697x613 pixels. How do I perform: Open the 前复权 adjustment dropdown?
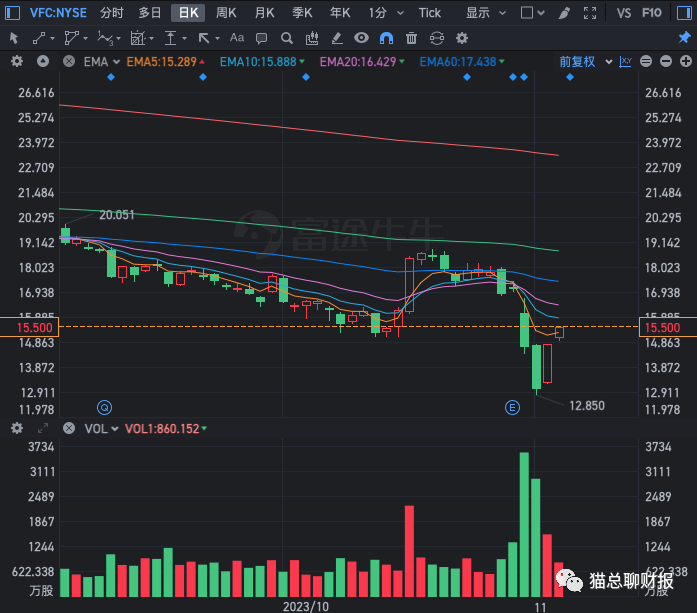coord(582,61)
